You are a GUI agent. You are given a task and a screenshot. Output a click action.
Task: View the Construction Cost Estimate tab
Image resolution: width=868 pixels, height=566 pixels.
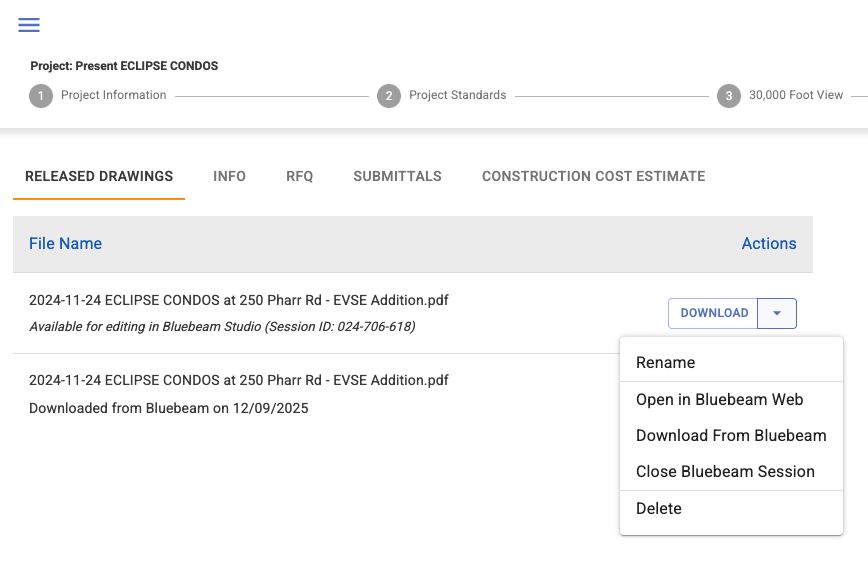point(593,176)
